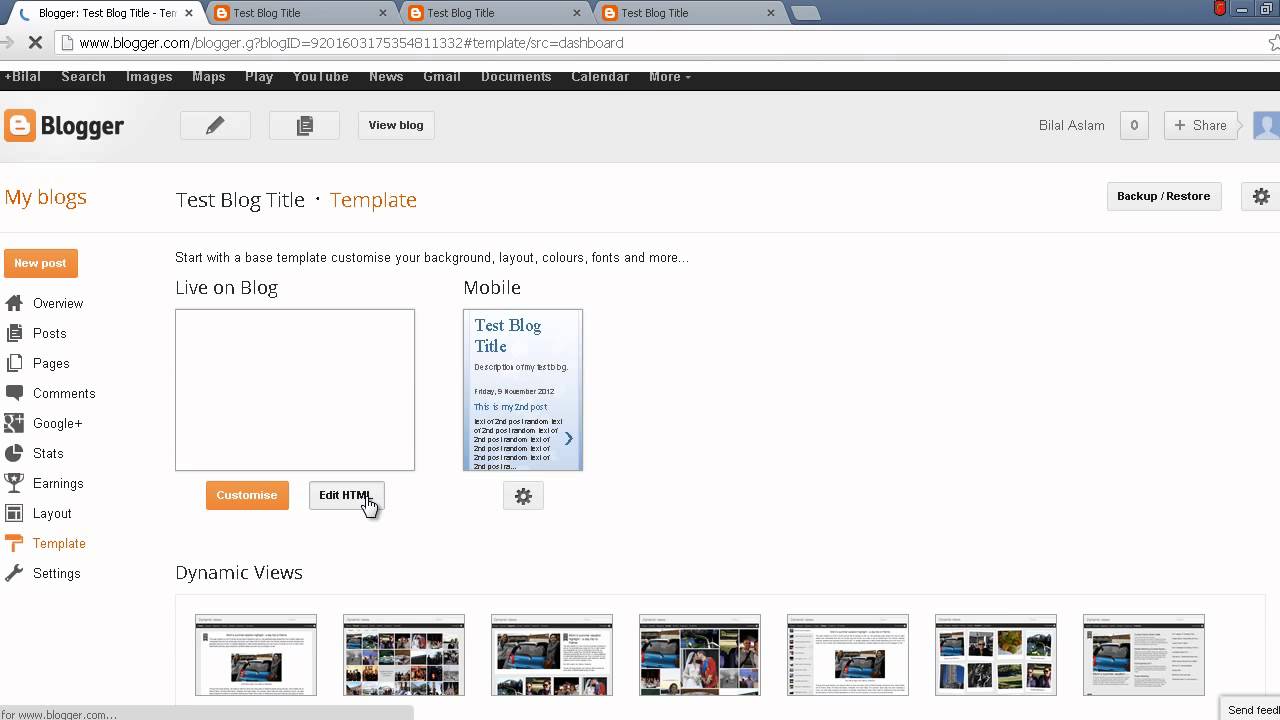Close the first Blogger browser tab
Screen dimensions: 1280x720
(188, 13)
